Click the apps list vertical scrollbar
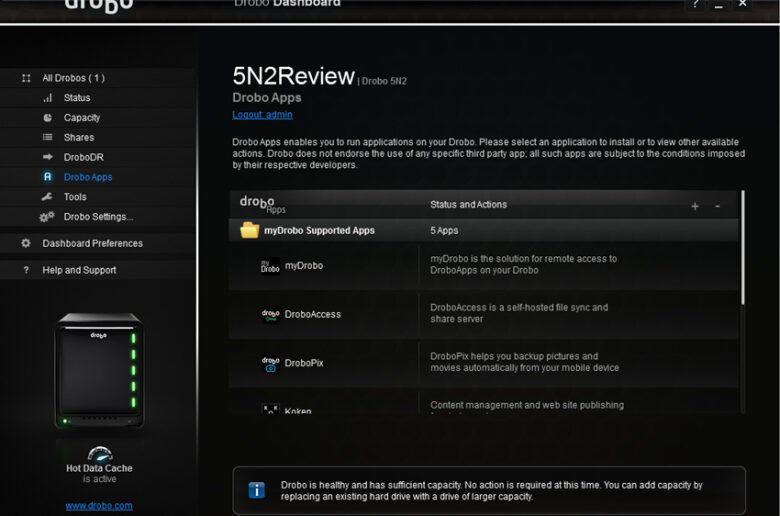This screenshot has width=780, height=516. pos(743,247)
